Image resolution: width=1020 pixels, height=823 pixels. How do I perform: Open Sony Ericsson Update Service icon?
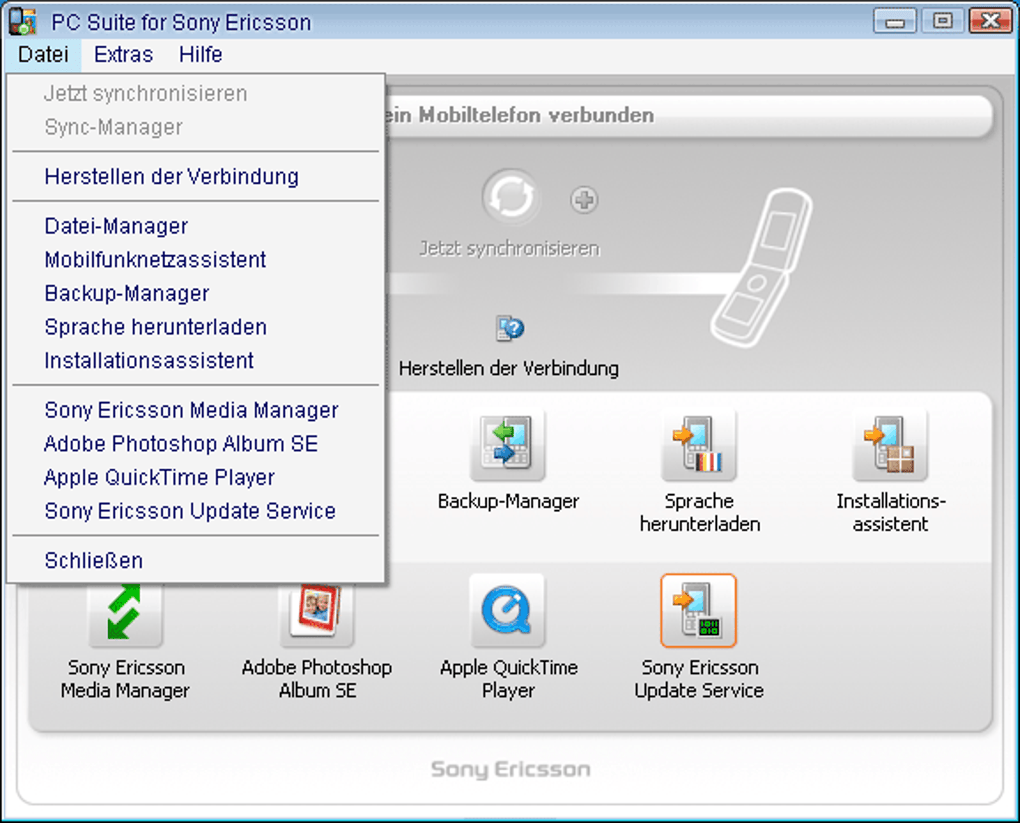699,611
